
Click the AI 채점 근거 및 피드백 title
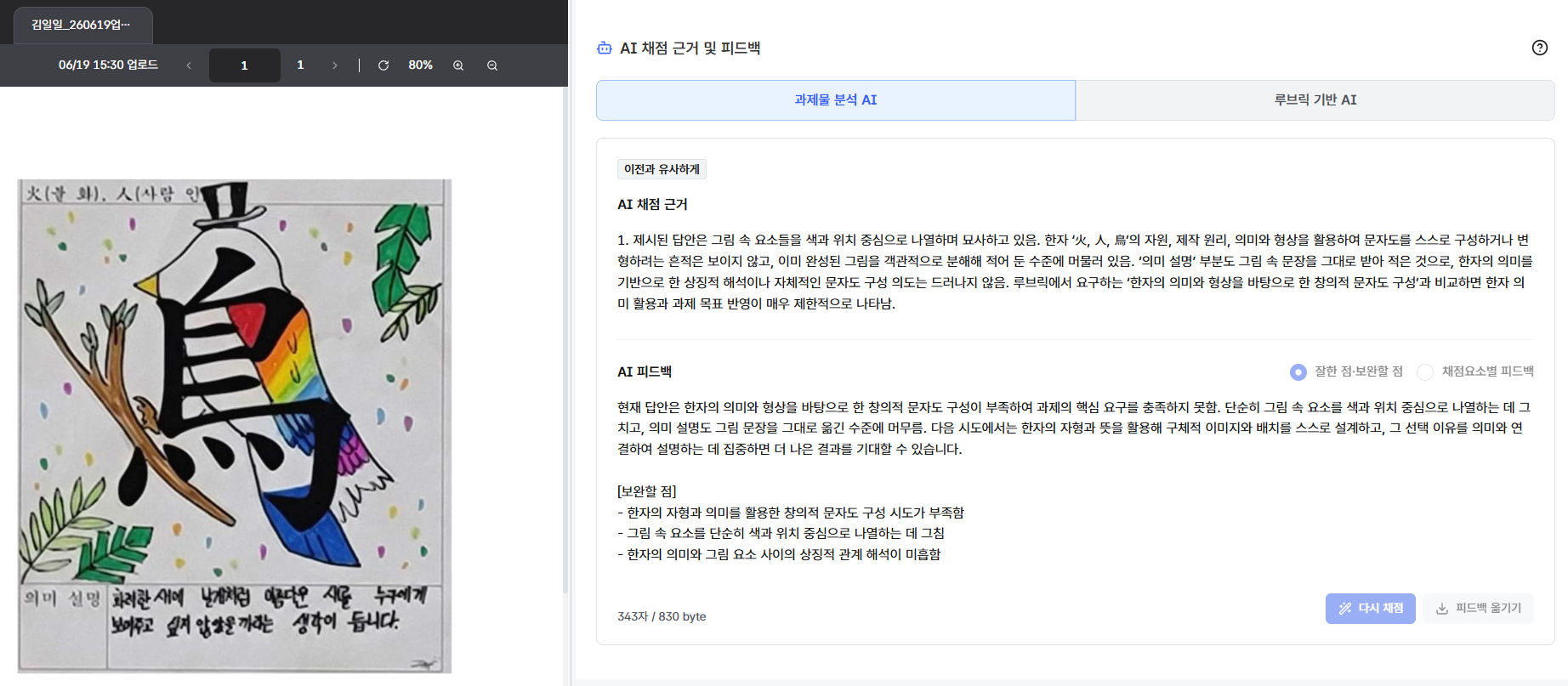(x=690, y=48)
